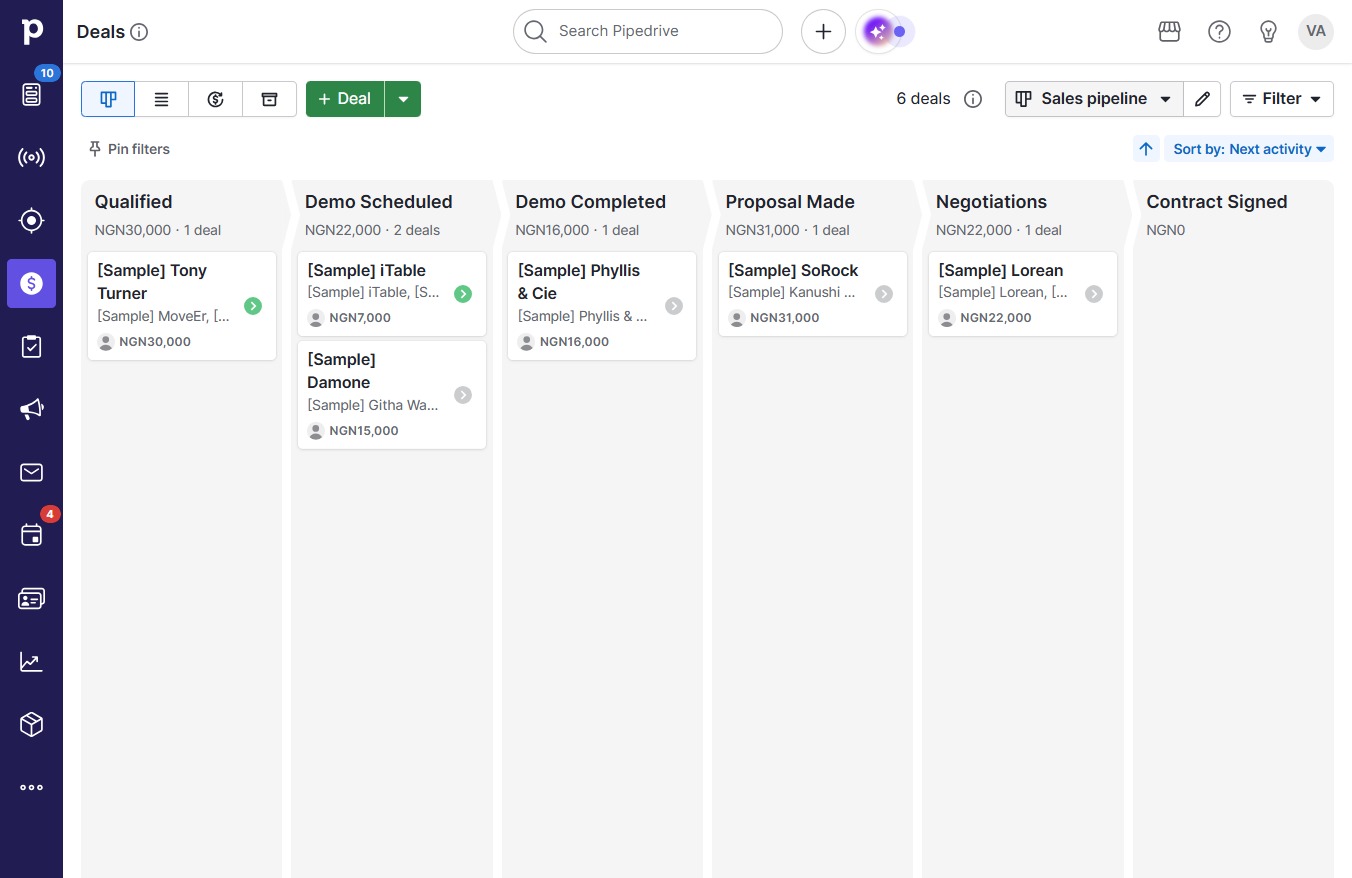Open the Help question mark icon
Image resolution: width=1352 pixels, height=878 pixels.
pos(1219,32)
